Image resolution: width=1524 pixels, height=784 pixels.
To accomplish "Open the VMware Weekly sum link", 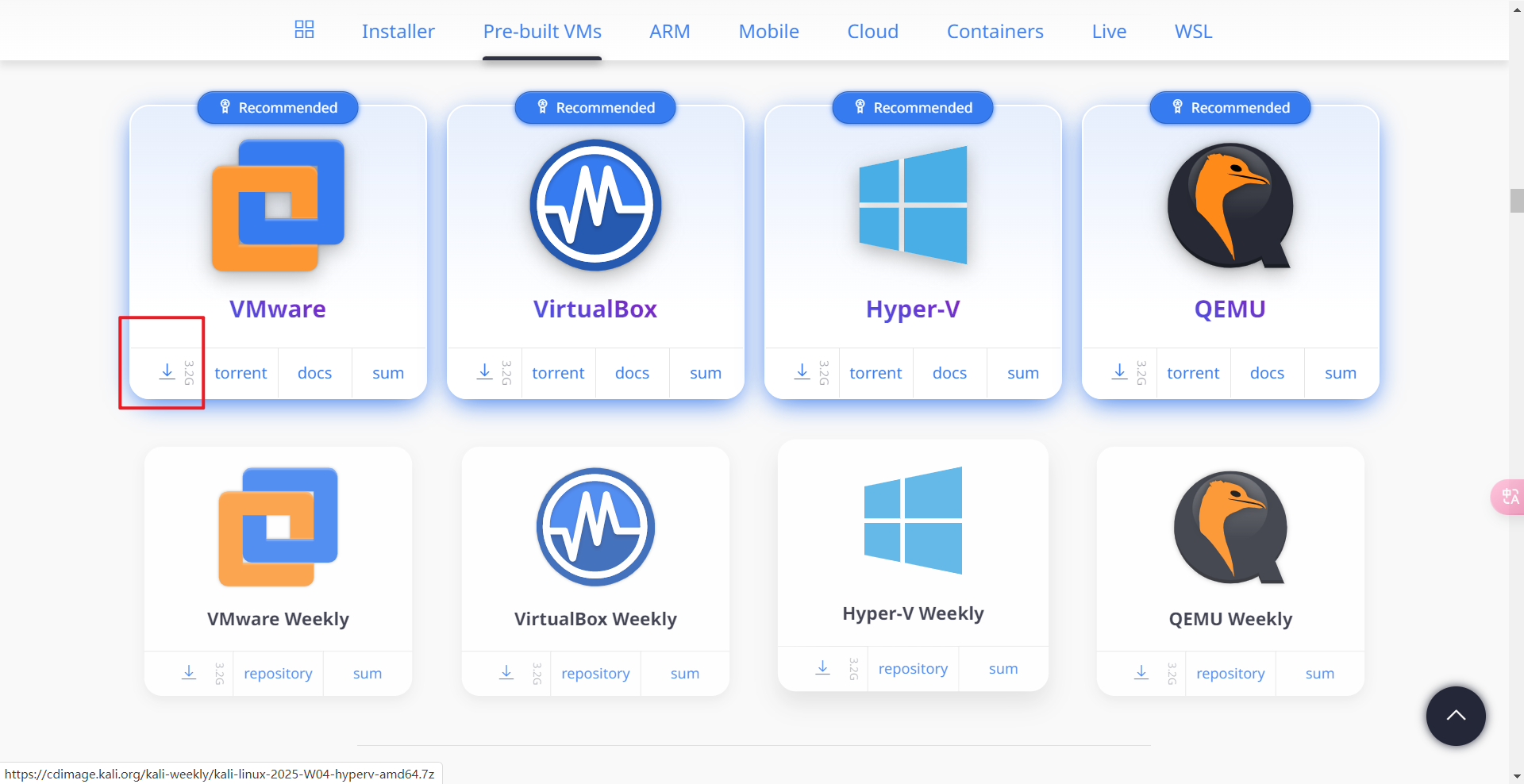I will (368, 674).
